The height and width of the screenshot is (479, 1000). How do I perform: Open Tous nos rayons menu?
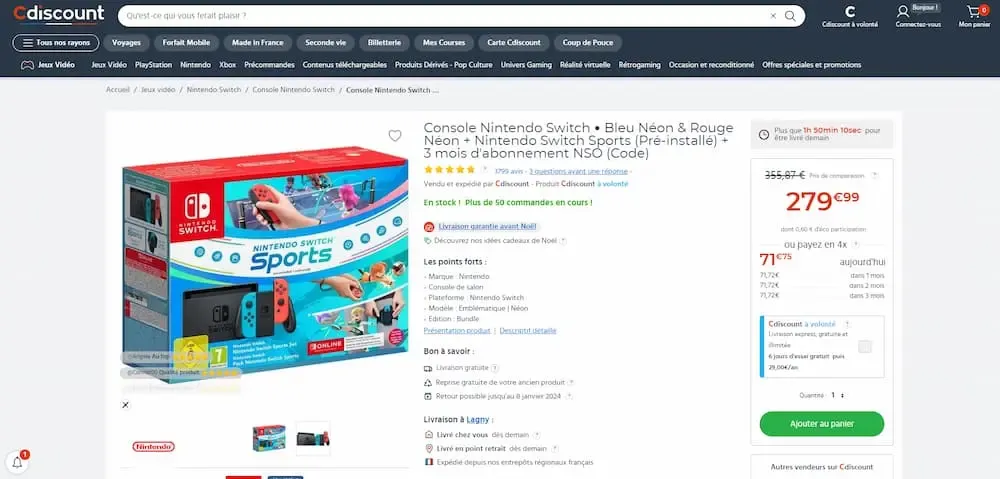tap(56, 43)
